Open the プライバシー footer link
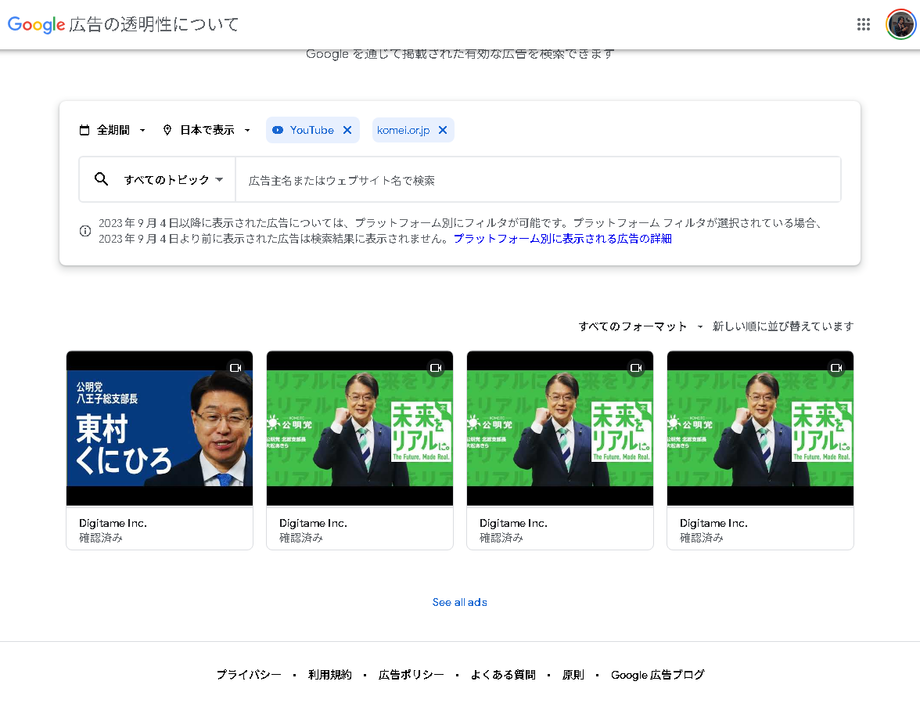This screenshot has width=920, height=703. (x=249, y=675)
